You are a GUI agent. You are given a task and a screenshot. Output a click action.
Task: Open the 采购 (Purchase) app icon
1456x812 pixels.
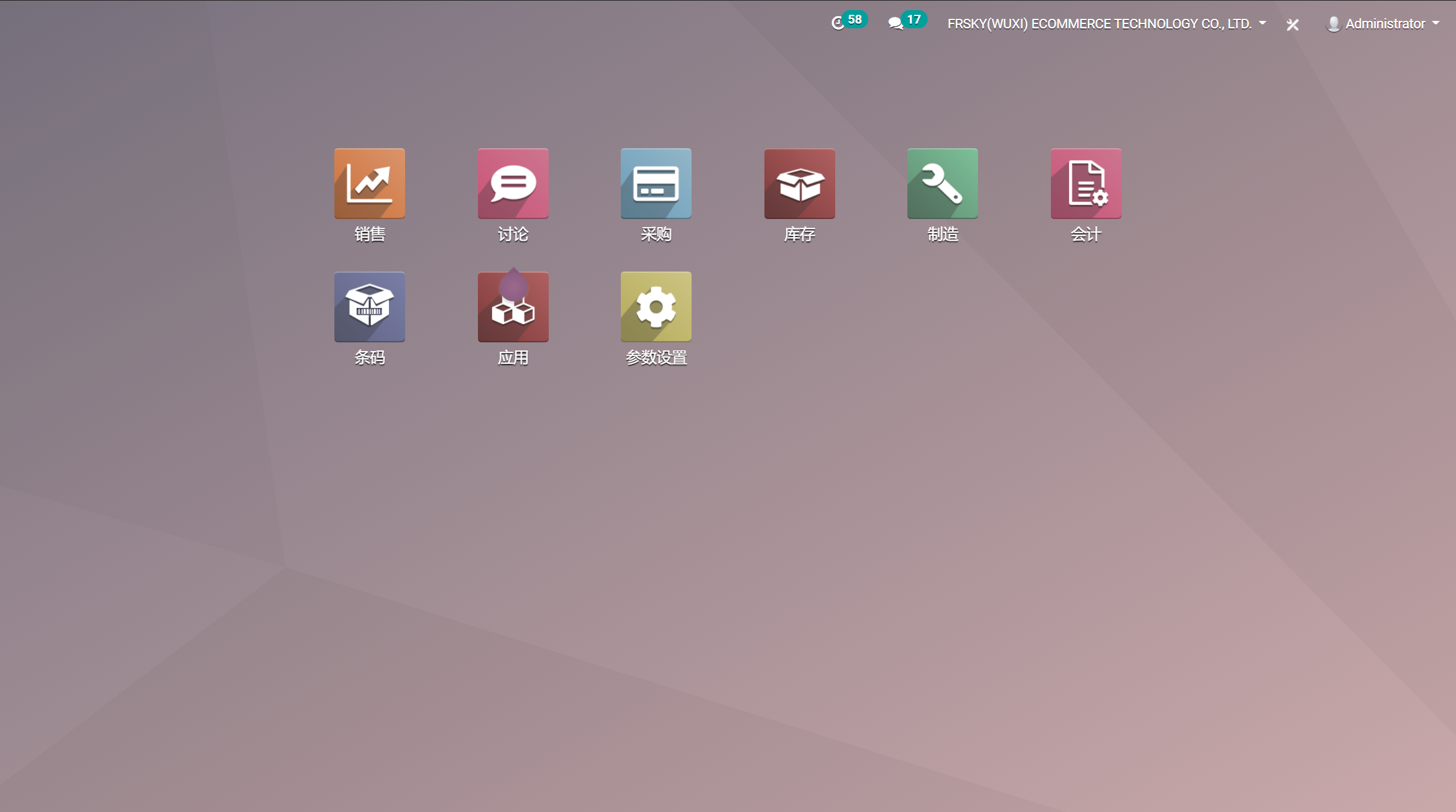656,183
